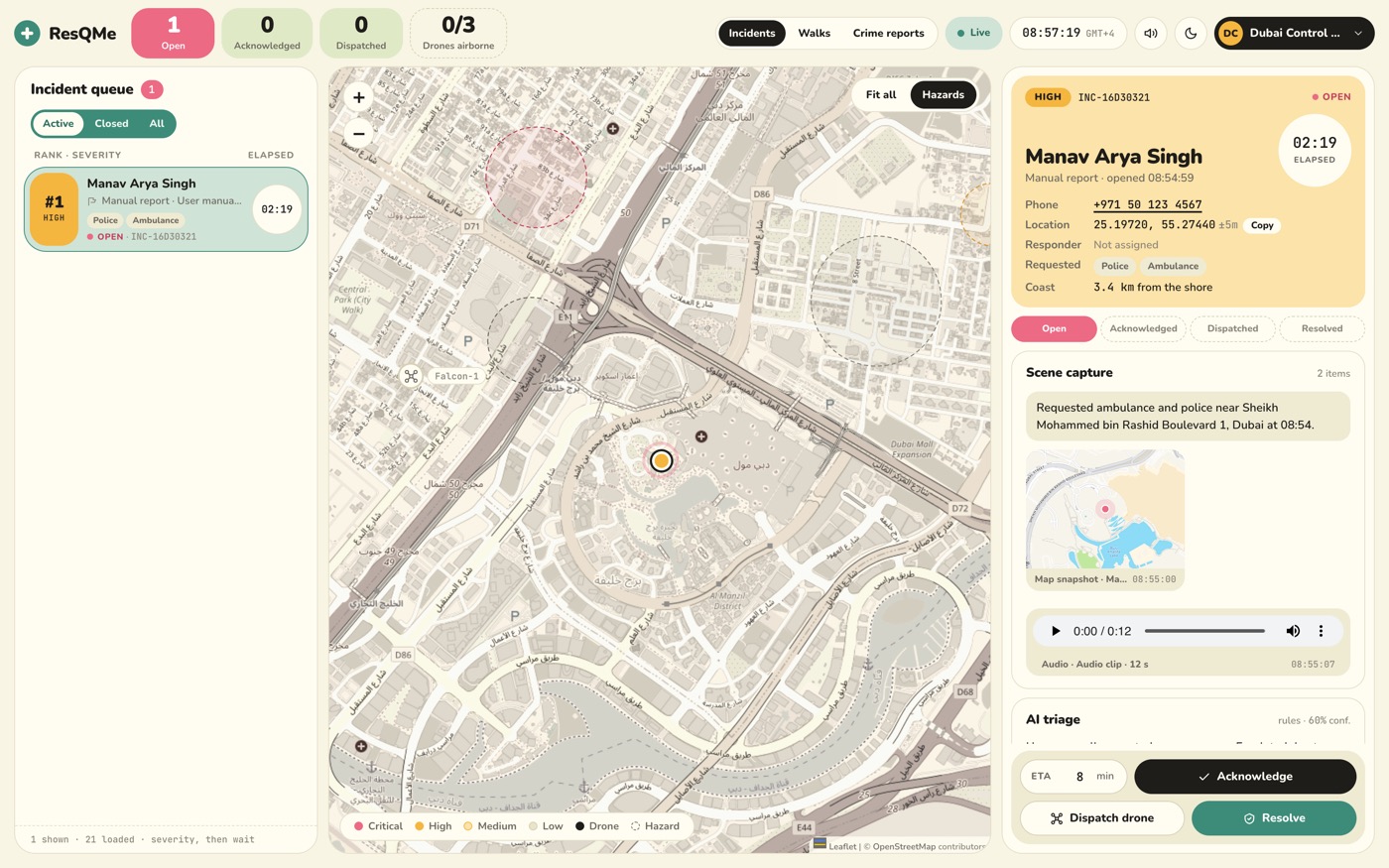The width and height of the screenshot is (1389, 868).
Task: Expand the Dubai Control account dropdown
Action: 1294,33
